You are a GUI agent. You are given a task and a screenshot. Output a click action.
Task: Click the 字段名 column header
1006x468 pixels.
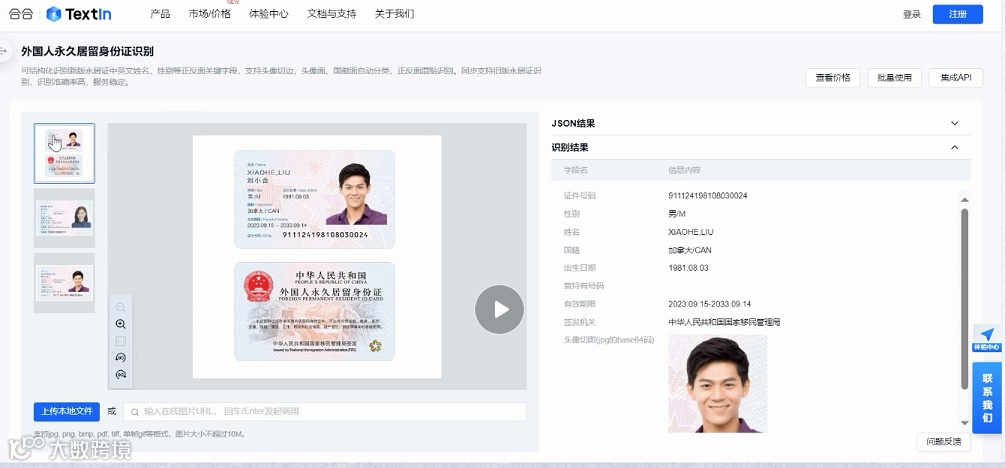point(575,170)
